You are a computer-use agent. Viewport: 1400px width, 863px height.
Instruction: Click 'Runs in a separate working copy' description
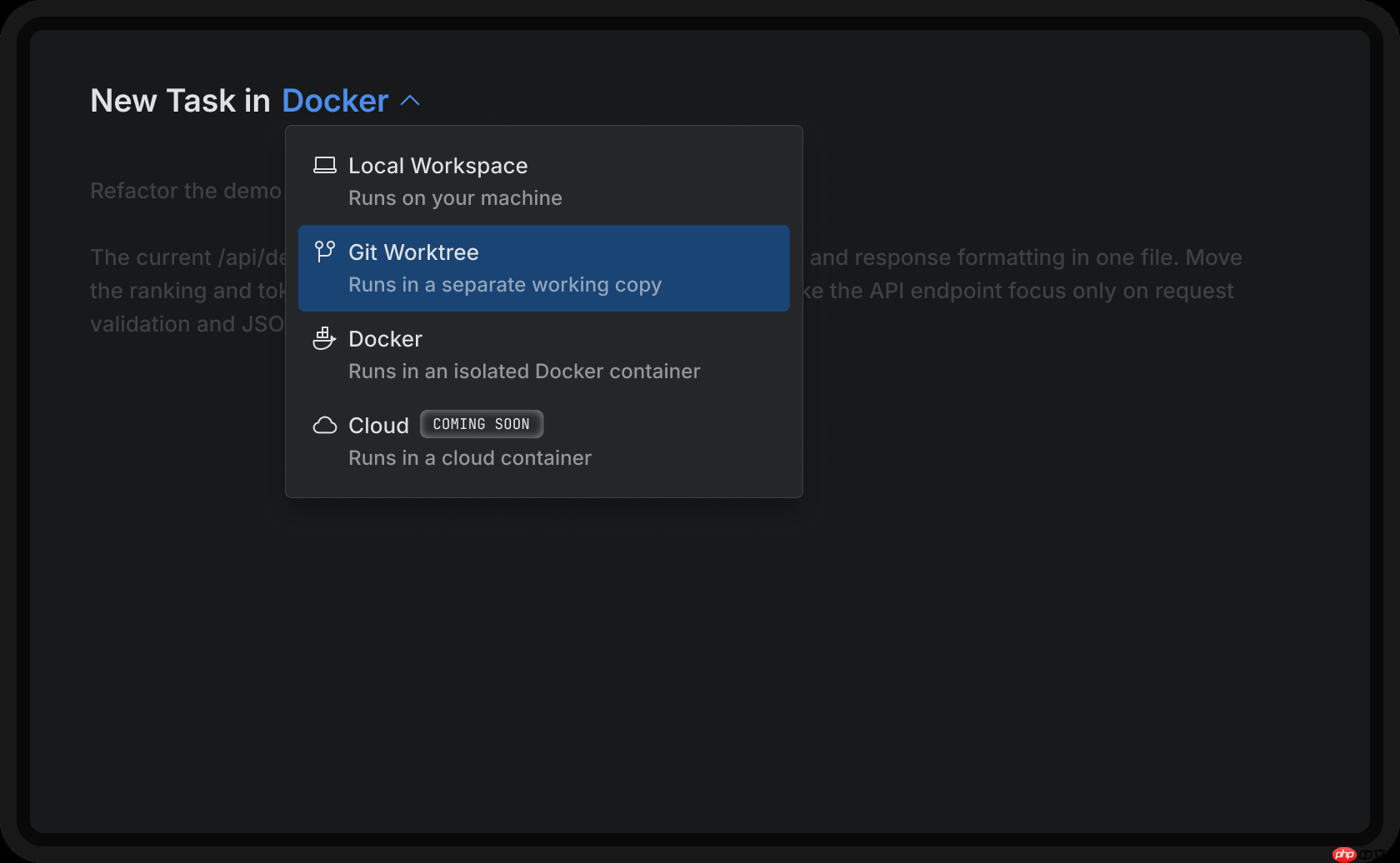pyautogui.click(x=504, y=284)
